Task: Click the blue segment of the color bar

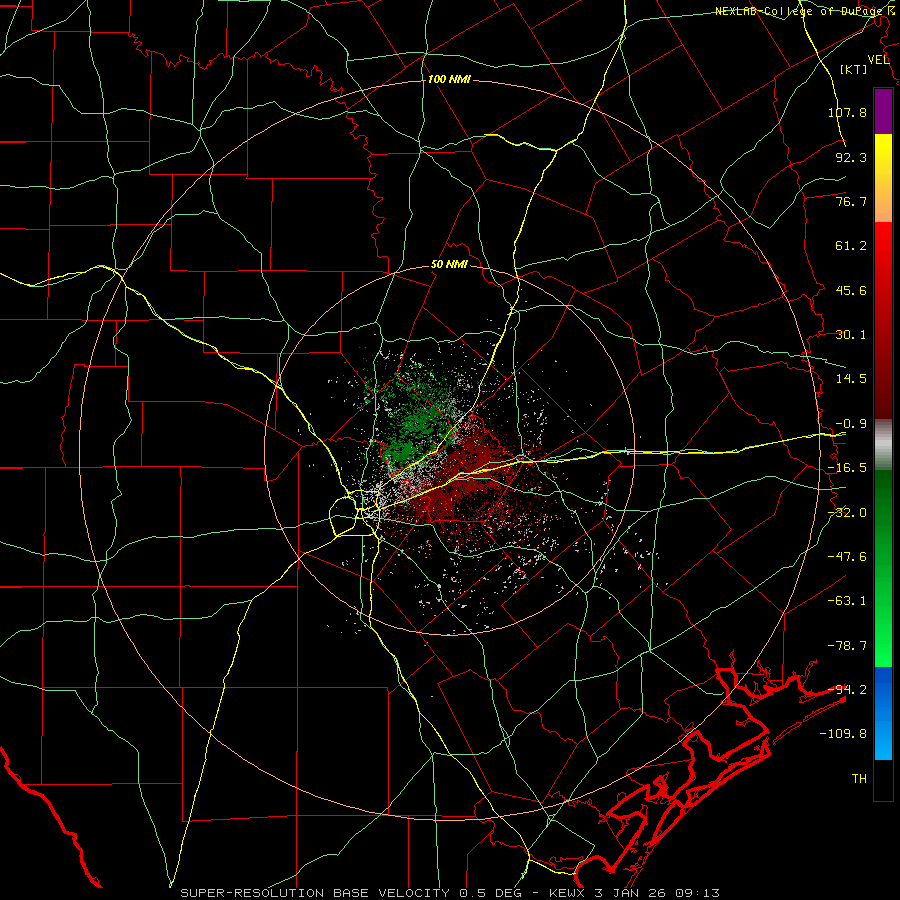Action: click(883, 713)
